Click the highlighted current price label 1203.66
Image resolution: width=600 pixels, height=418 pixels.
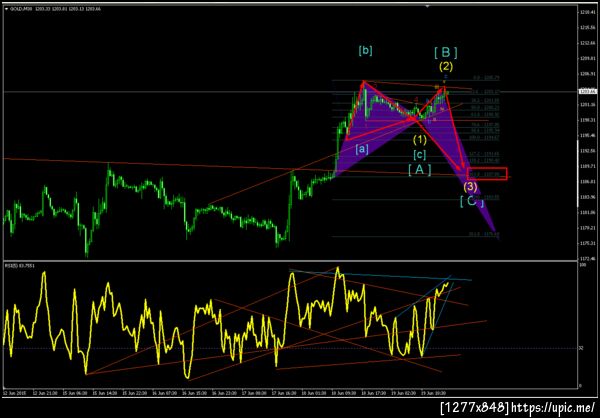[590, 91]
